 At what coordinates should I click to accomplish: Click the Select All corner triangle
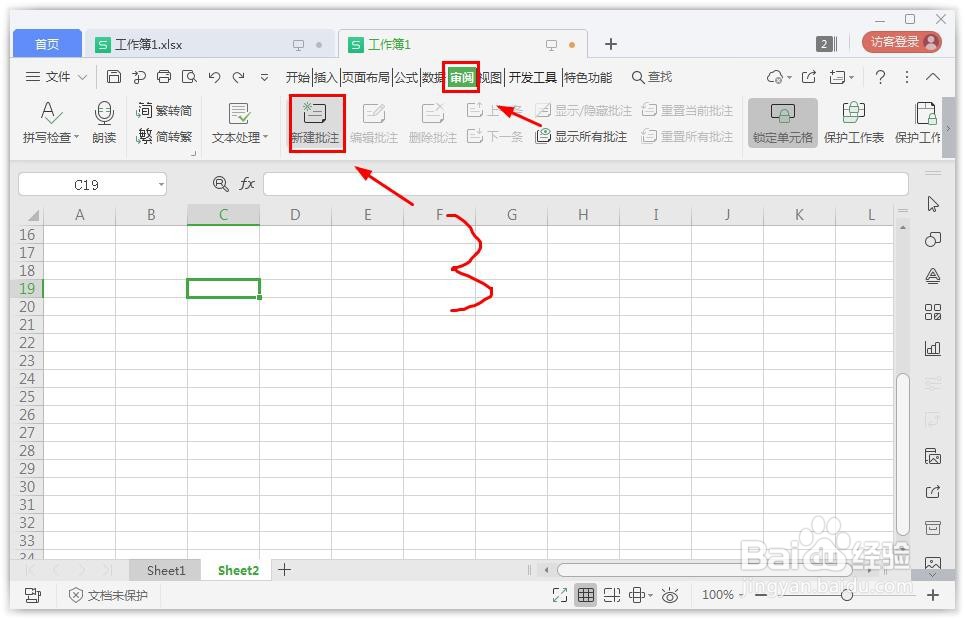tap(33, 215)
